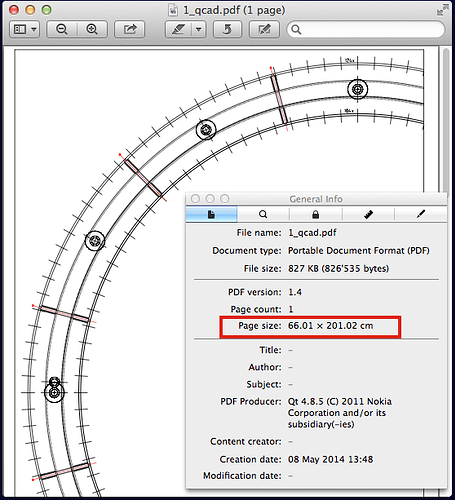Open the Encryption lock tab in inspector

tap(315, 214)
